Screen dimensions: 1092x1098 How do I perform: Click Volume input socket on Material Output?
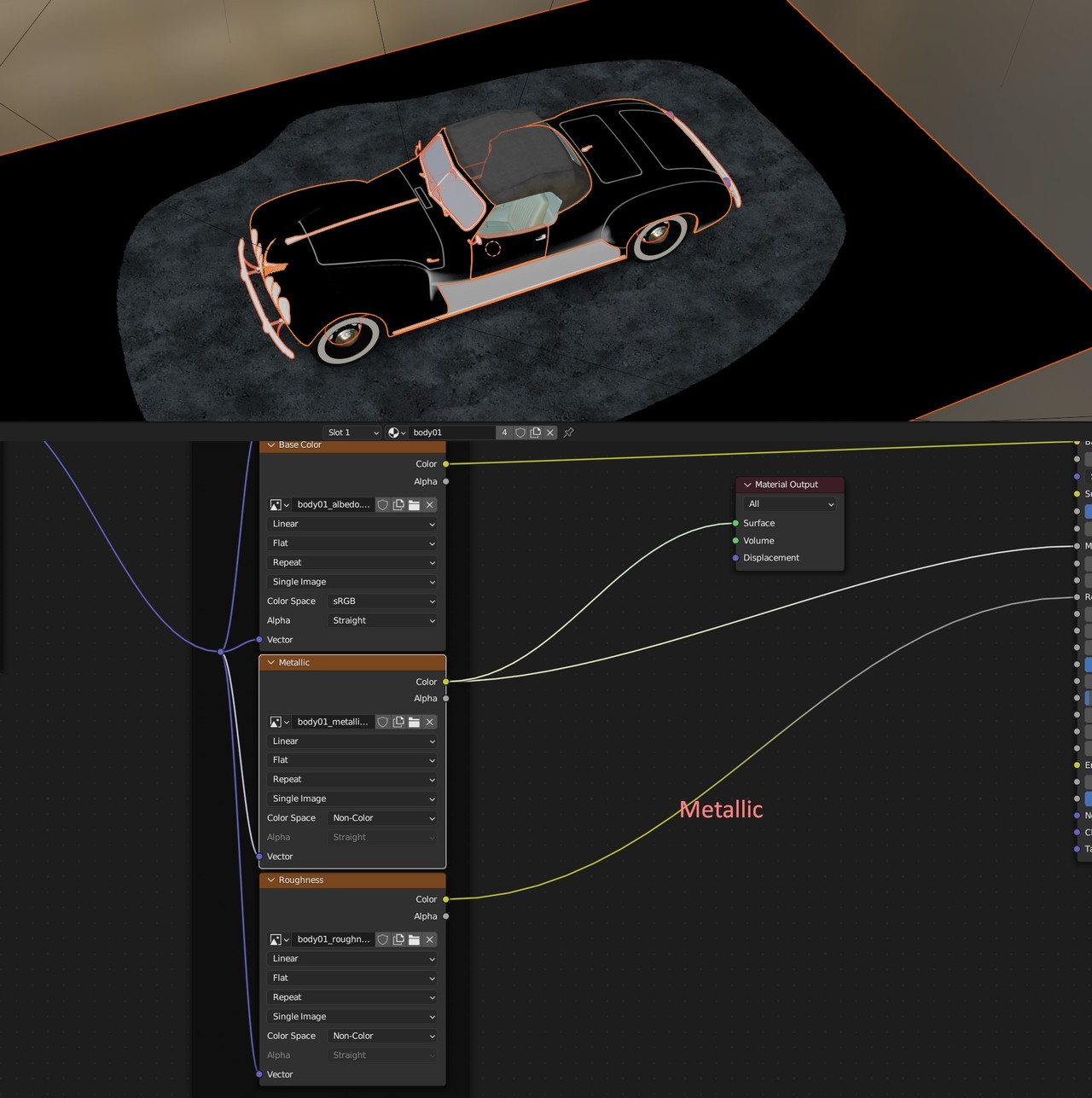[x=735, y=541]
